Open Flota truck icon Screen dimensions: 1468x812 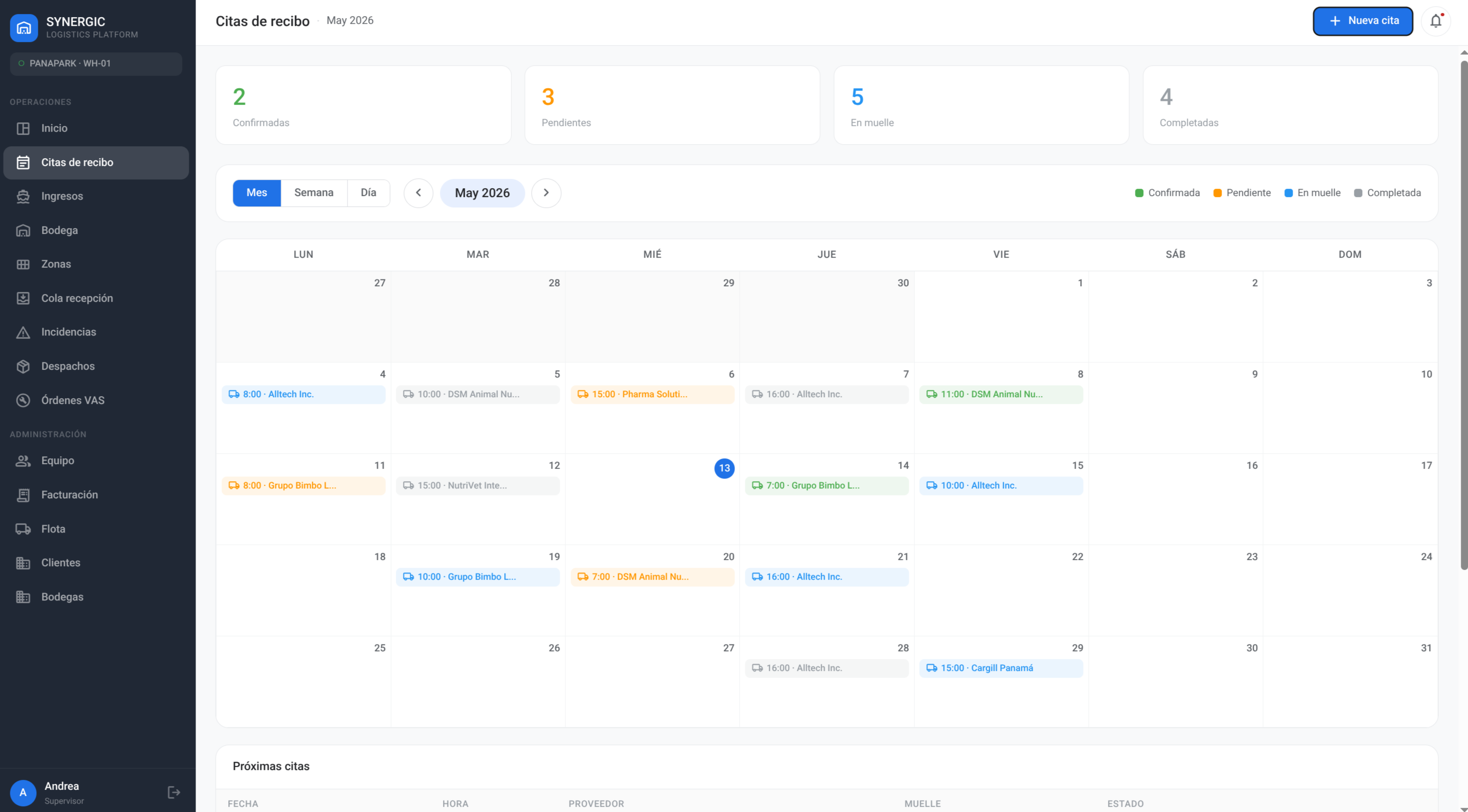click(23, 529)
